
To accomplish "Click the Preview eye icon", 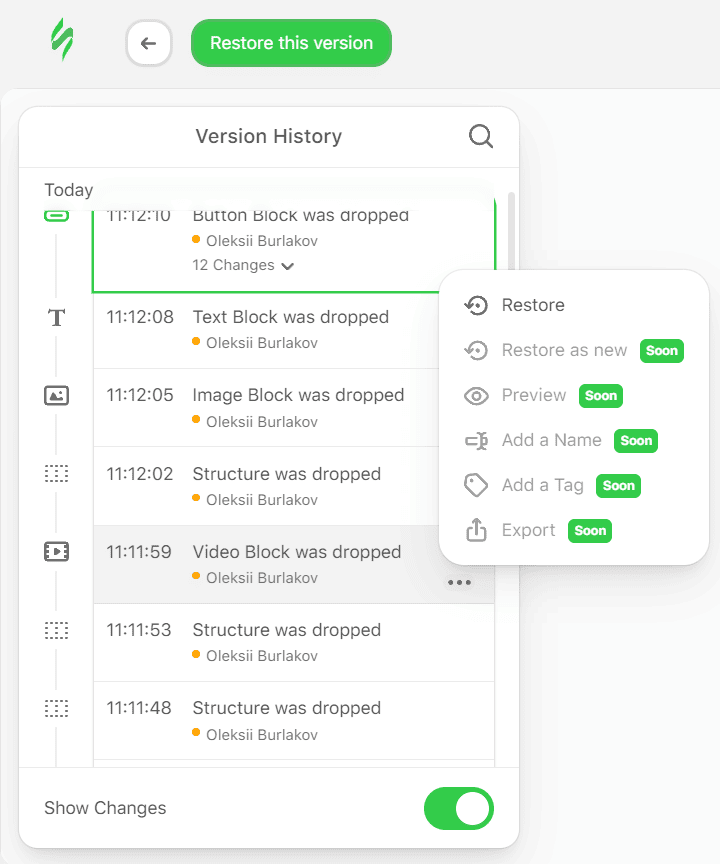I will click(x=477, y=395).
